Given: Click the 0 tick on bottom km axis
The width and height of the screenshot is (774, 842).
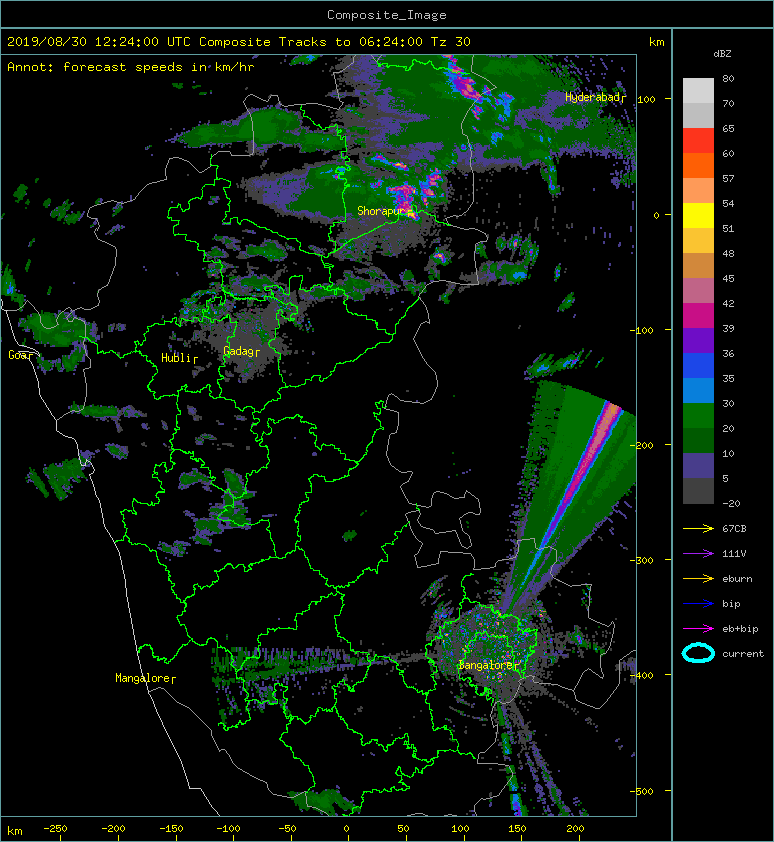Looking at the screenshot, I should 346,829.
